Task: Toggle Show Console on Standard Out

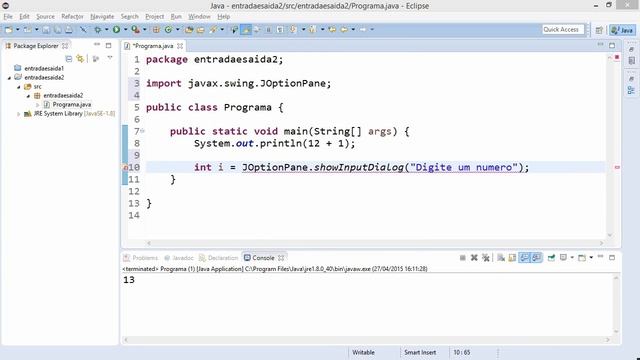Action: (524, 258)
